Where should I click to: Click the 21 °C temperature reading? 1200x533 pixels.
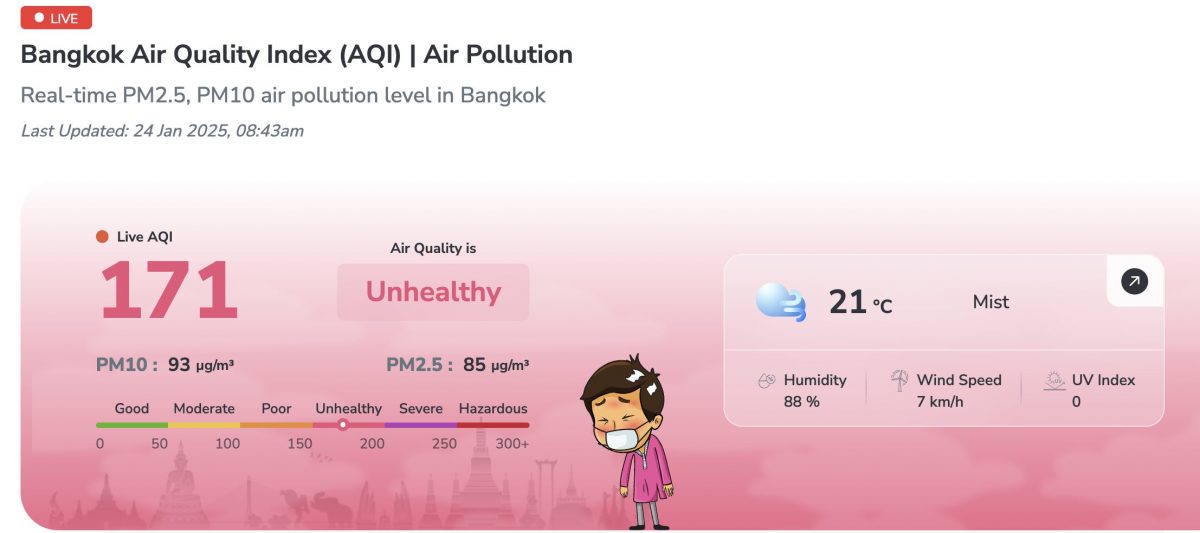click(x=859, y=302)
